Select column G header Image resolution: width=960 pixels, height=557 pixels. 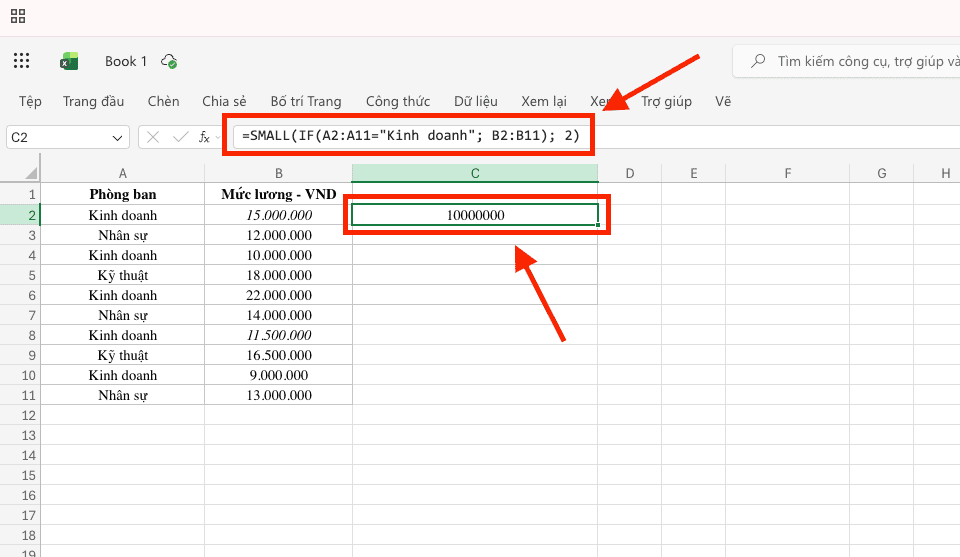click(882, 173)
